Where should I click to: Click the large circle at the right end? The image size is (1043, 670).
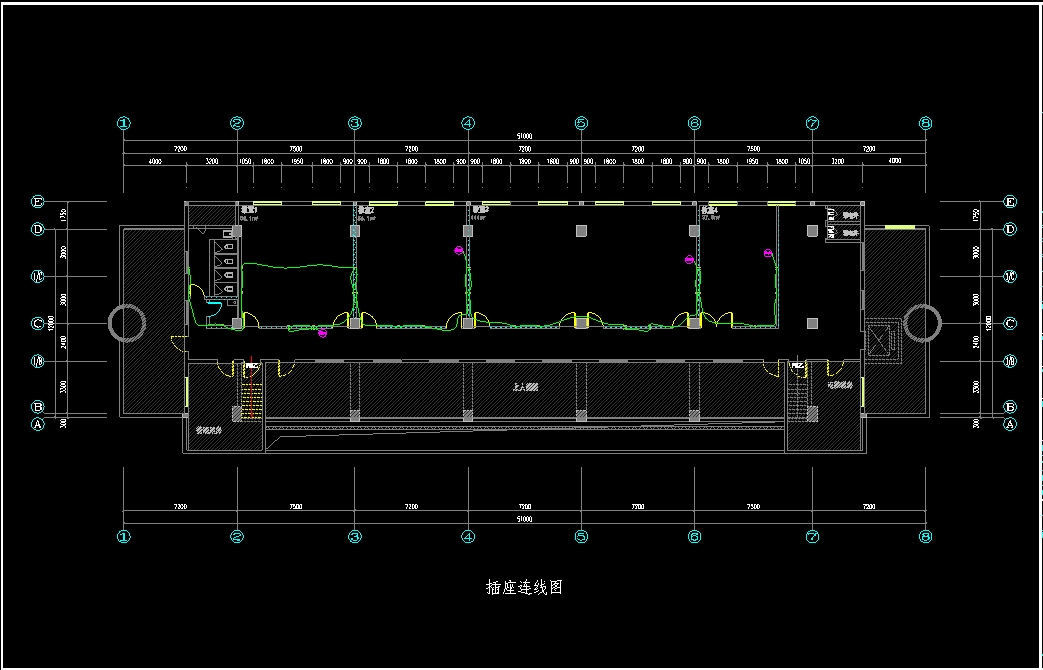click(x=921, y=322)
